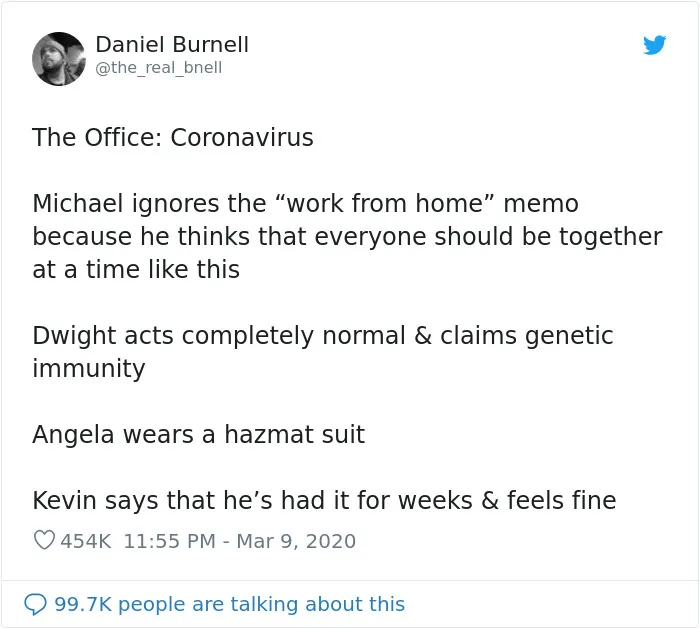Click the Twitter bird logo
The image size is (700, 629).
(x=654, y=45)
